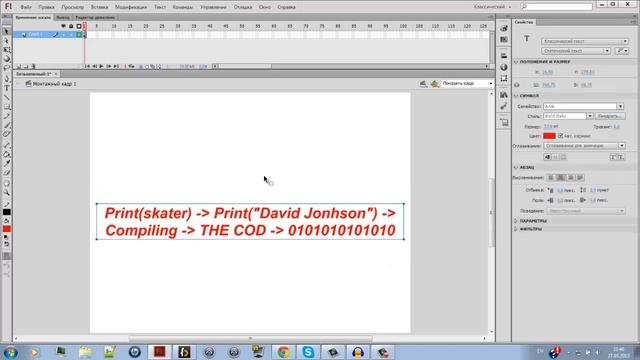
Task: Select the Subselection tool
Action: tap(6, 40)
